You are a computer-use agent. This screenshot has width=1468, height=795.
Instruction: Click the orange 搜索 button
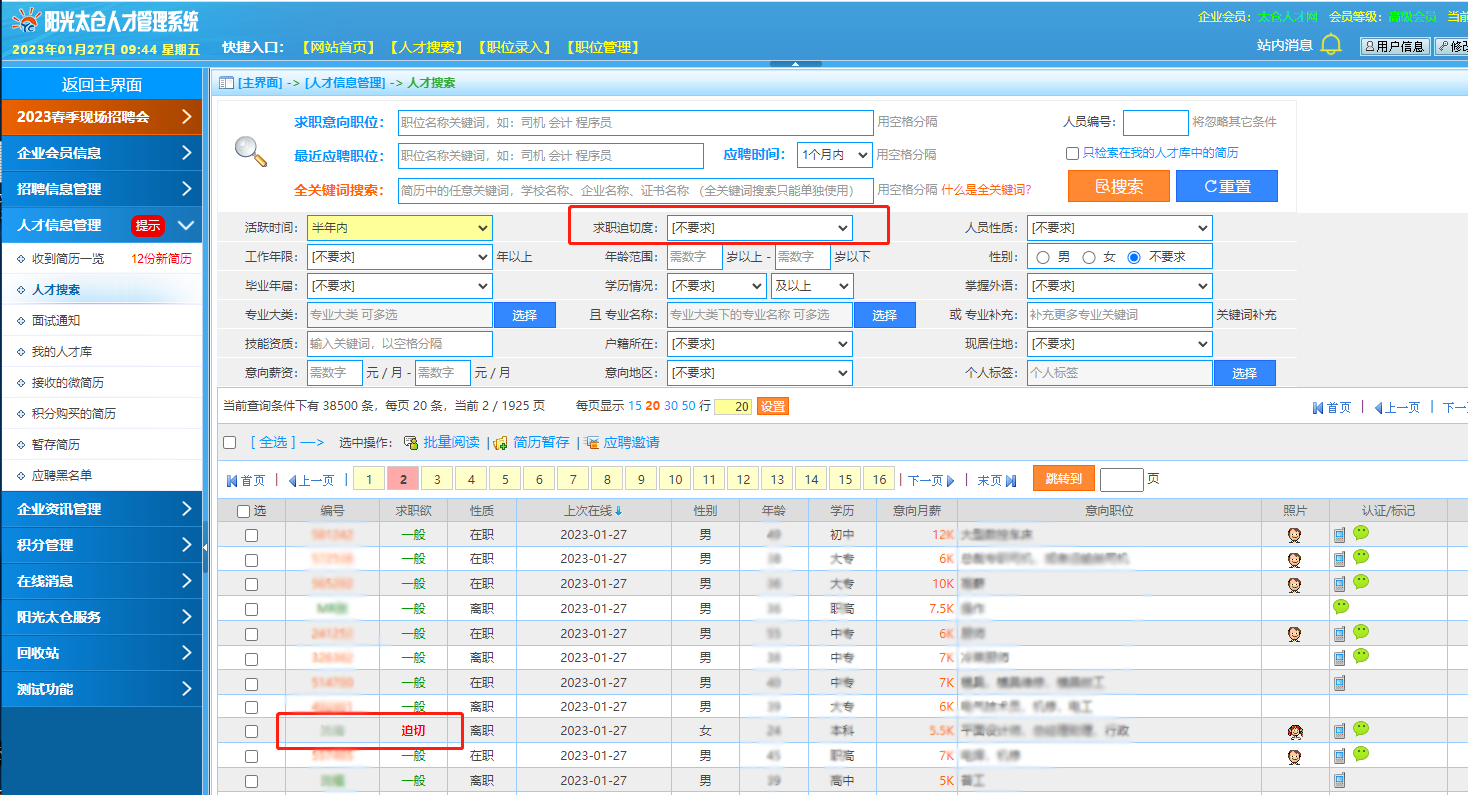click(1118, 186)
